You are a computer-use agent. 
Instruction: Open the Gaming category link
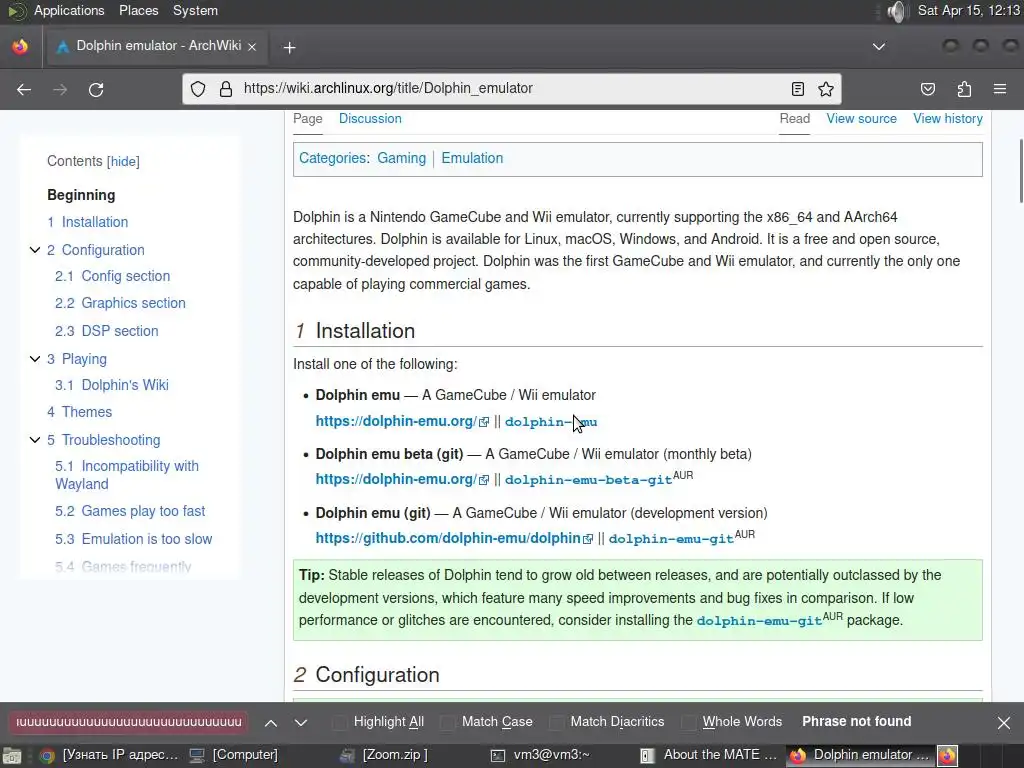(402, 158)
